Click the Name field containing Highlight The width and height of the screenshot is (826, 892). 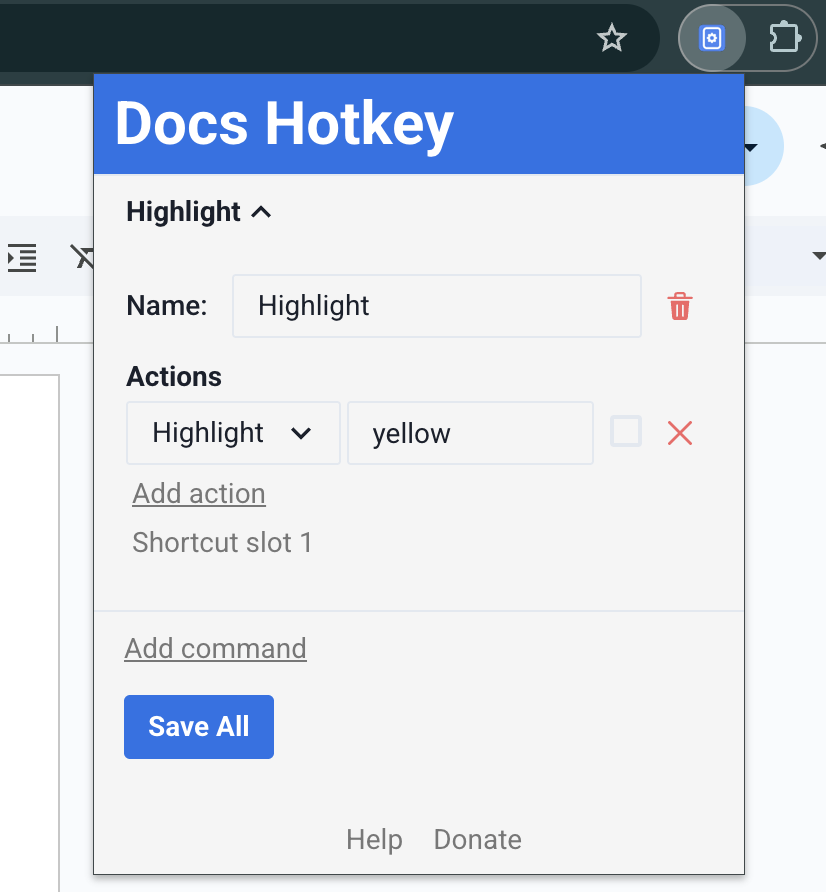(437, 306)
